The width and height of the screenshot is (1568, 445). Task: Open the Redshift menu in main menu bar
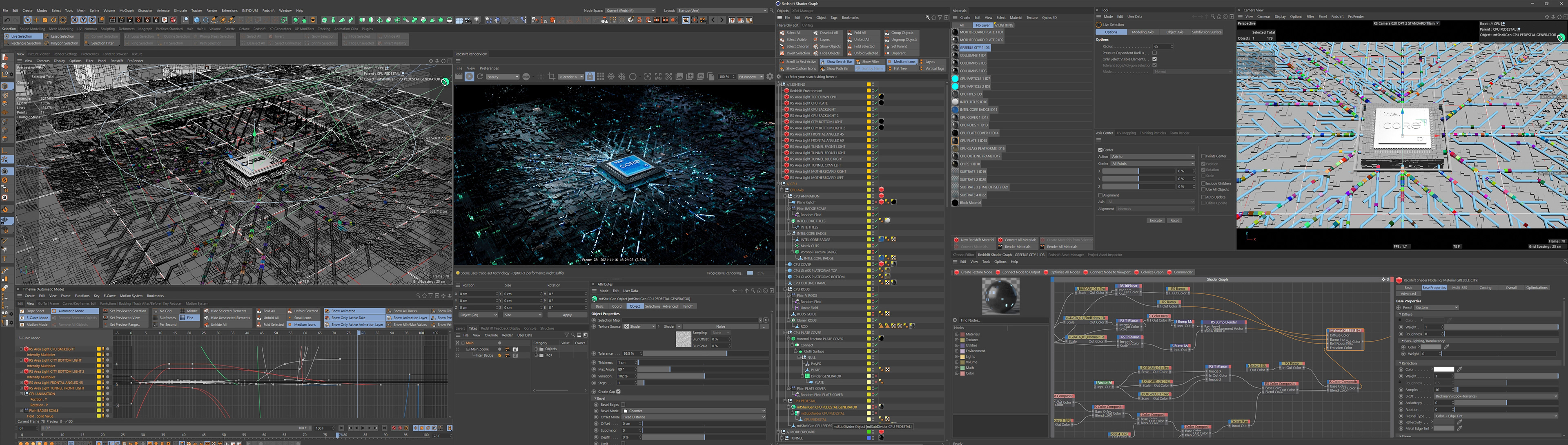[268, 10]
